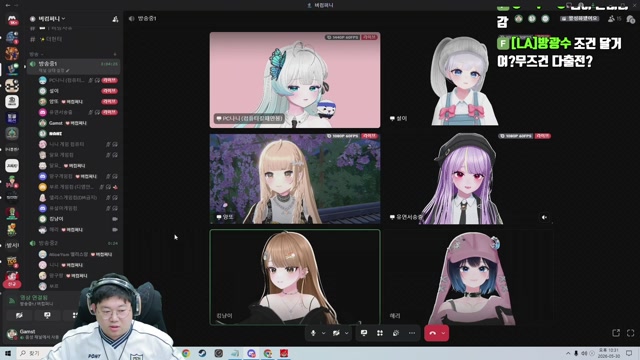Toggle camera button in voice connected panel
This screenshot has height=360, width=640.
point(19,315)
